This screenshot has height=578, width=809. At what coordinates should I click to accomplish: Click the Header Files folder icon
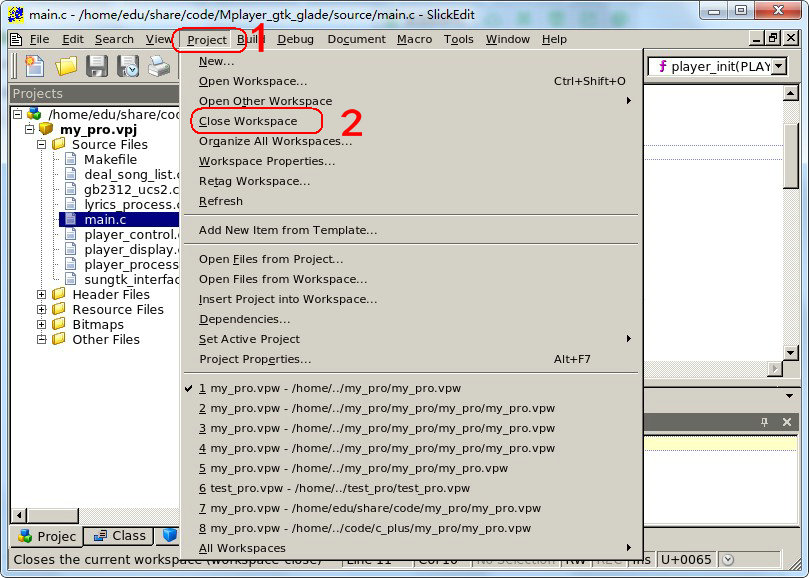[x=59, y=294]
